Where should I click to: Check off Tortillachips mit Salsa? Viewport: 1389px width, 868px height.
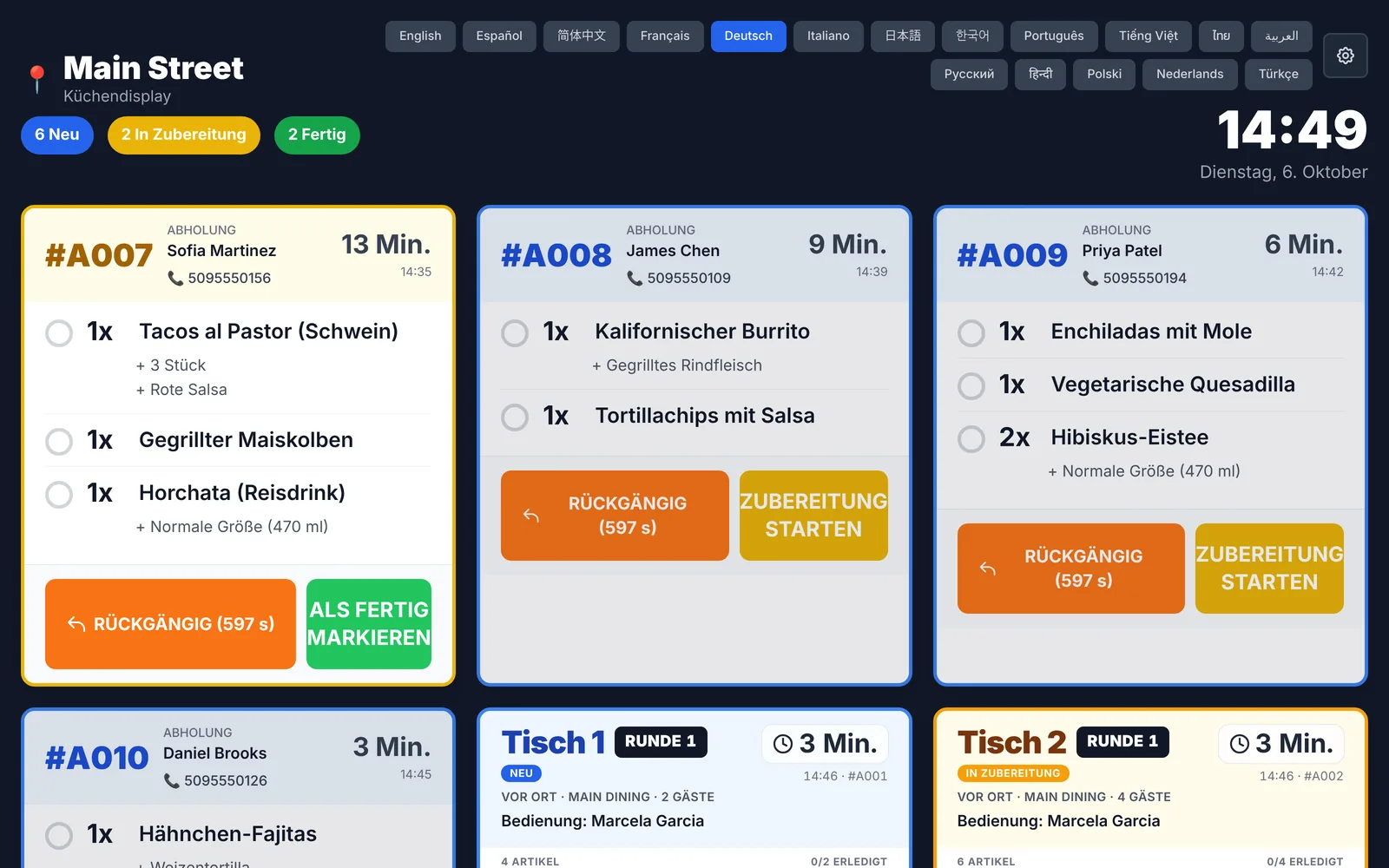click(515, 417)
